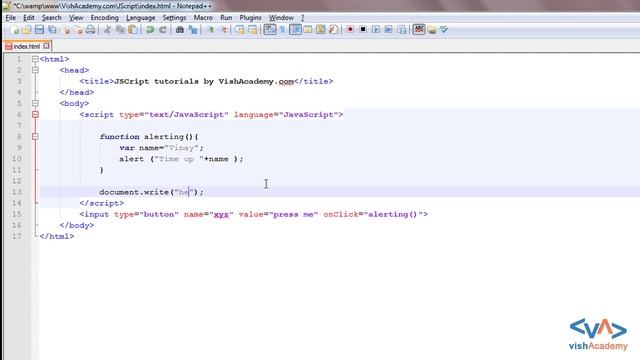Undo with the green arrow icon
This screenshot has width=640, height=360.
[x=150, y=30]
